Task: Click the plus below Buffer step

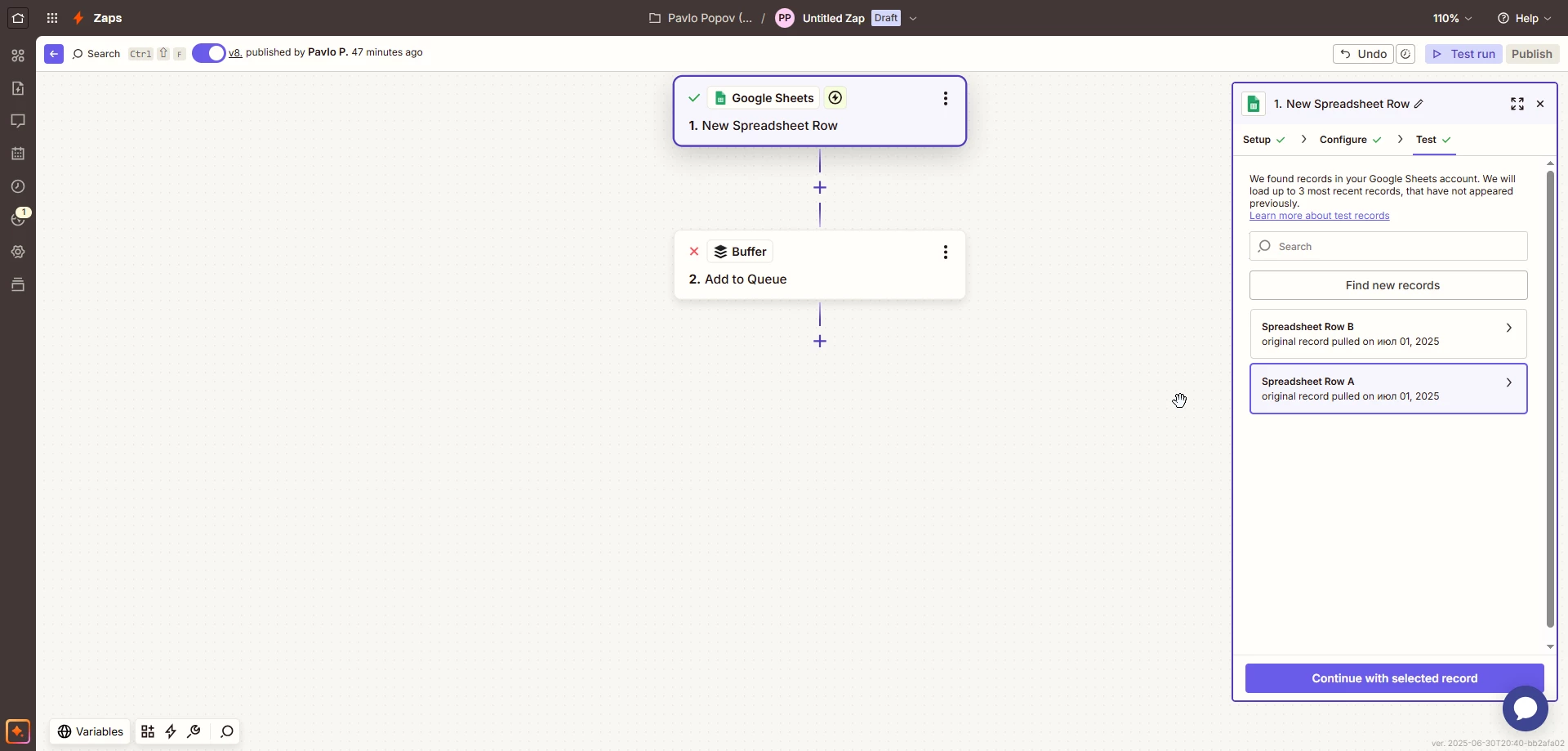Action: [x=820, y=342]
